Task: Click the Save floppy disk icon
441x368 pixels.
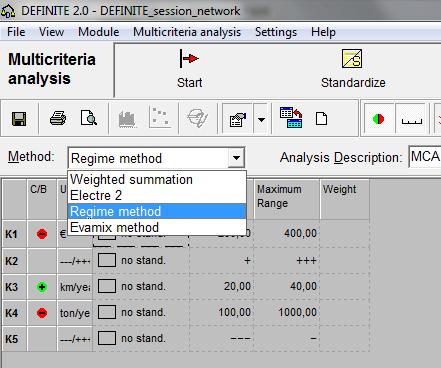Action: click(19, 119)
